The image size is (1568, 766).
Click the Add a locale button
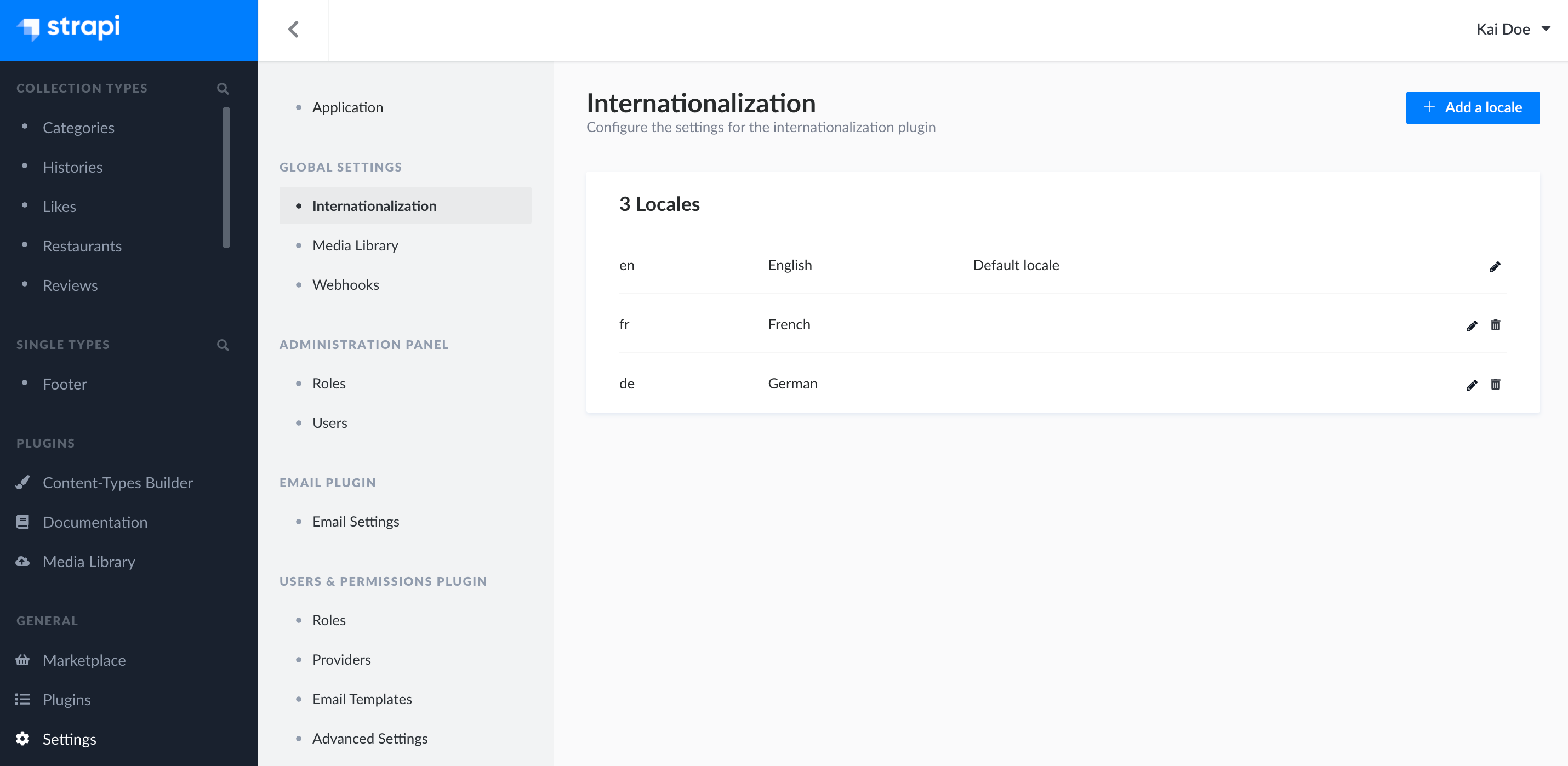(1472, 107)
